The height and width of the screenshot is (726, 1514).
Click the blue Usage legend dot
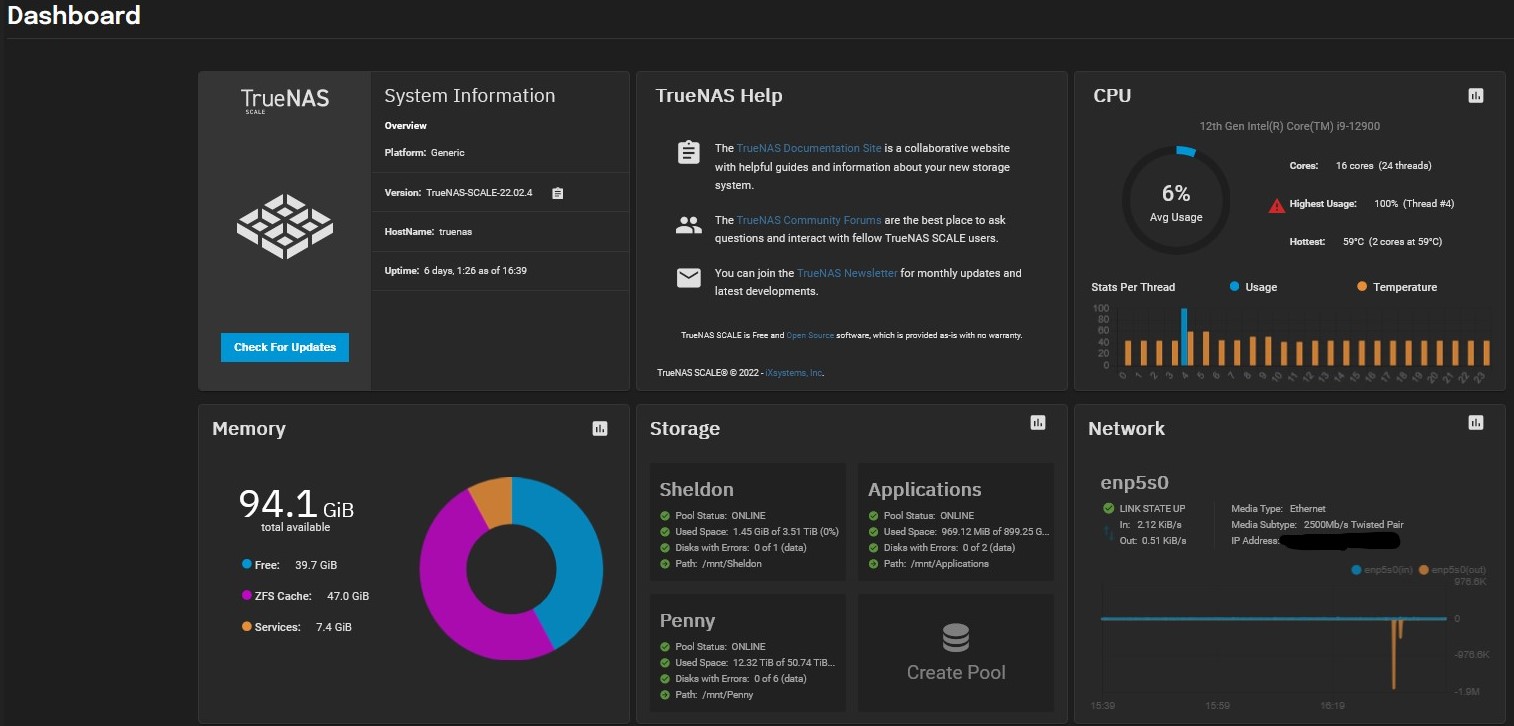click(1235, 287)
